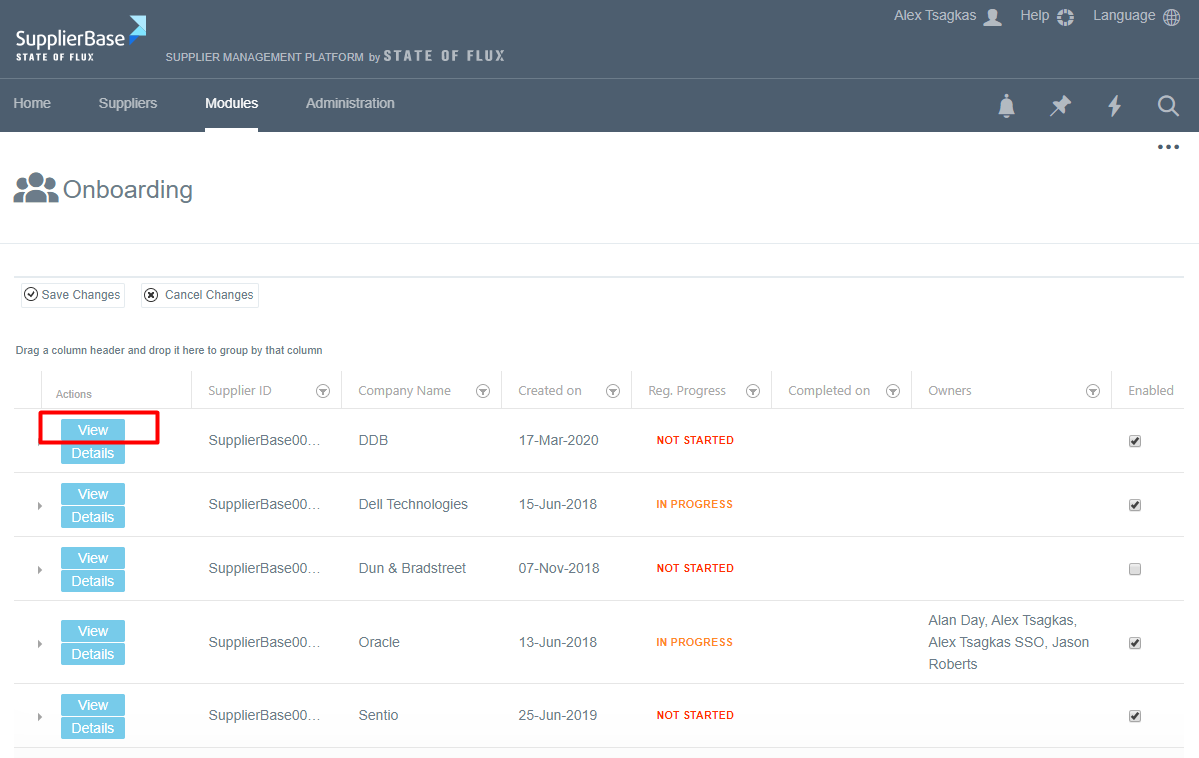The height and width of the screenshot is (758, 1199).
Task: Click the Help lifebuoy icon
Action: [1065, 17]
